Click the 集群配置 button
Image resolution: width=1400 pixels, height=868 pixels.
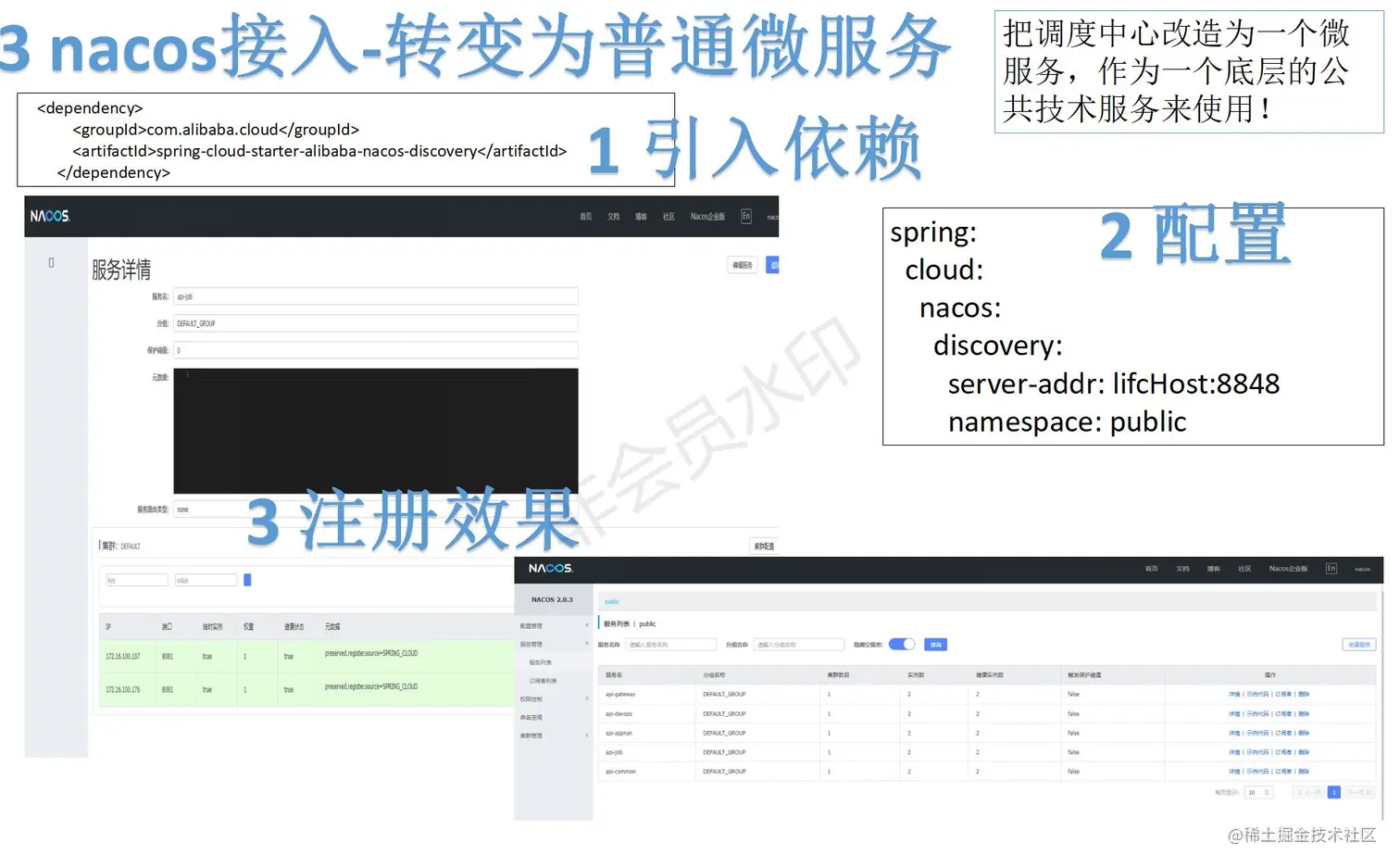(x=764, y=547)
